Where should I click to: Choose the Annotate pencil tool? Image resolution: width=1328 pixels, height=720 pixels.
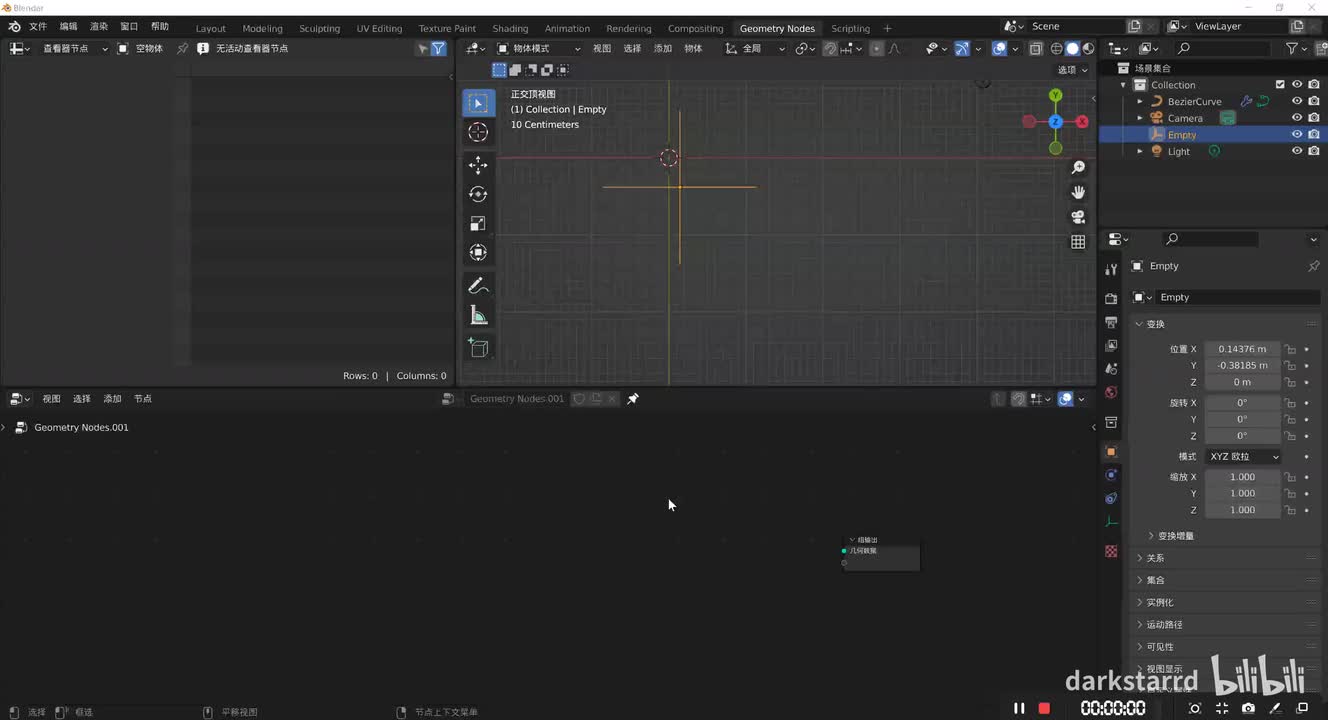tap(478, 286)
